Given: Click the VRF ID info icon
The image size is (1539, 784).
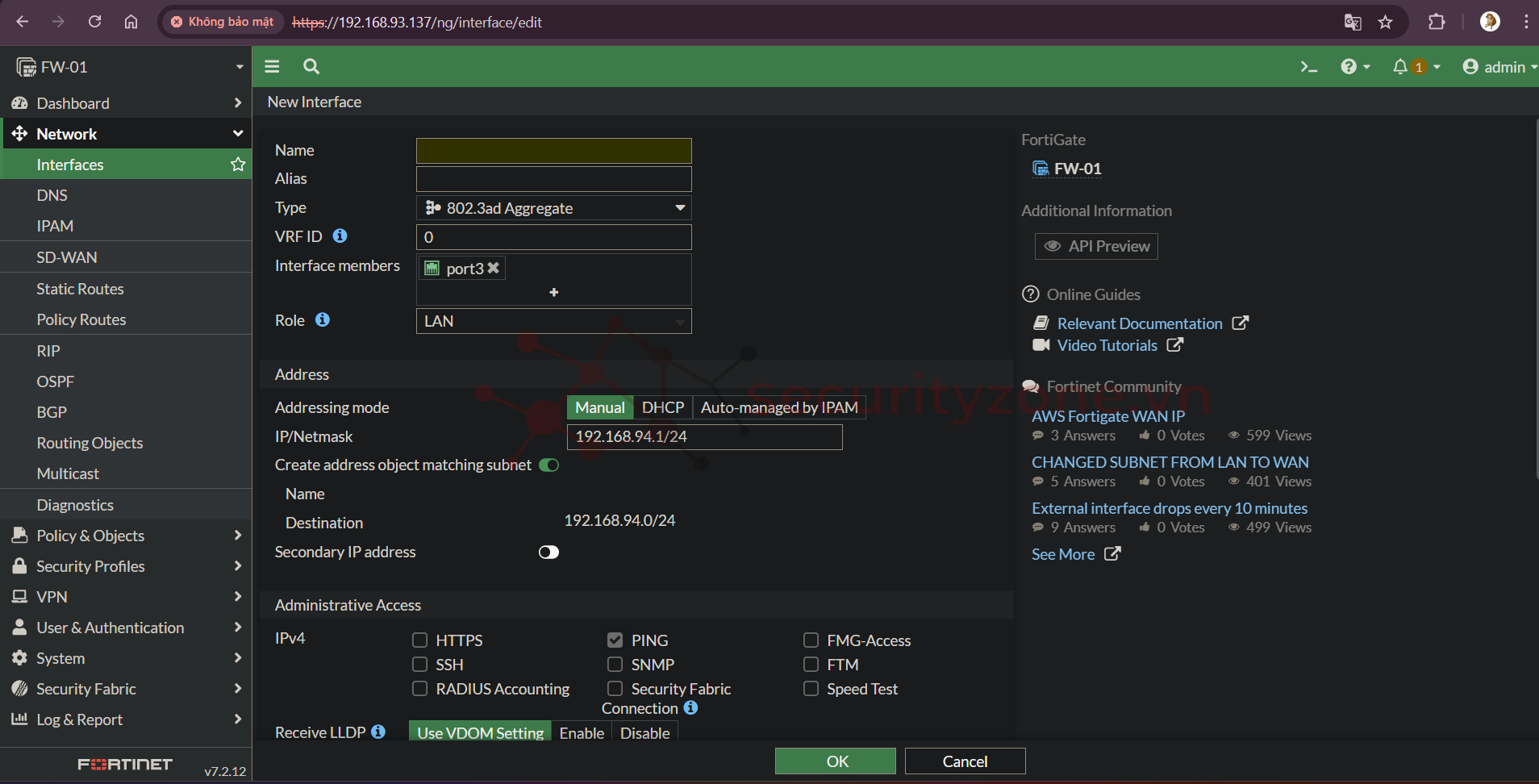Looking at the screenshot, I should [340, 236].
